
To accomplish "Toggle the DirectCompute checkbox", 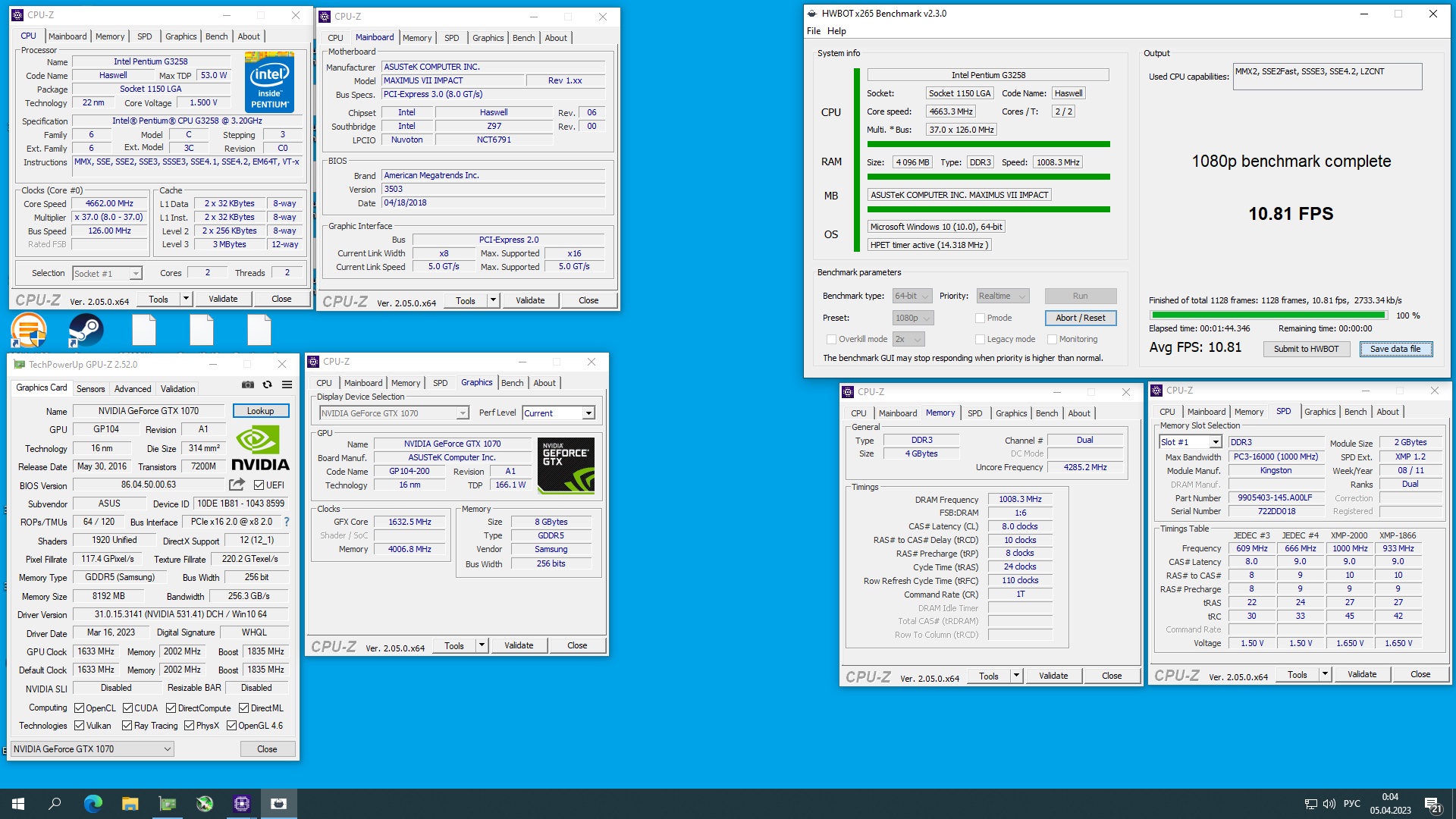I will [x=171, y=708].
